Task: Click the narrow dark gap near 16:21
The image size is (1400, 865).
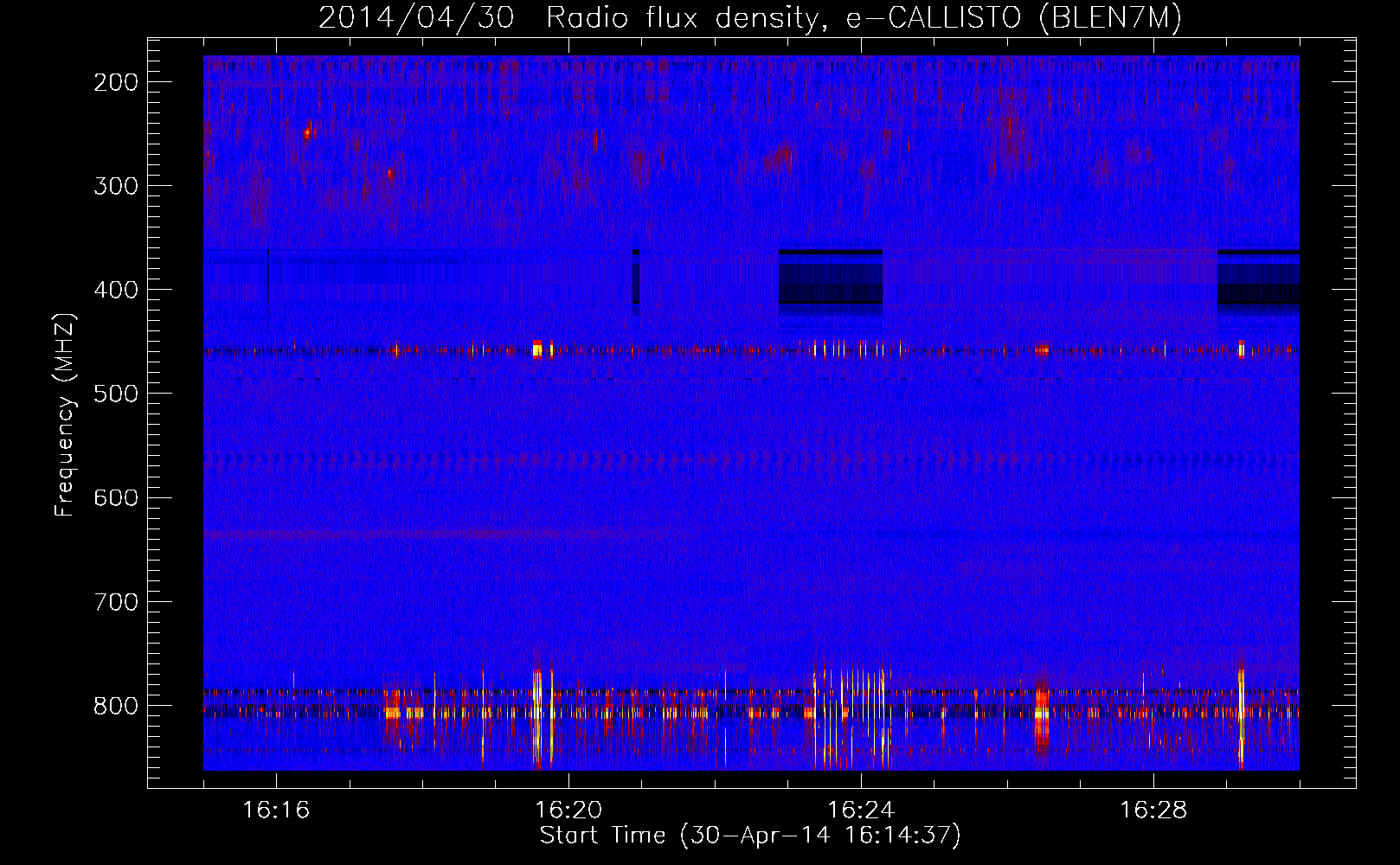Action: pos(636,277)
